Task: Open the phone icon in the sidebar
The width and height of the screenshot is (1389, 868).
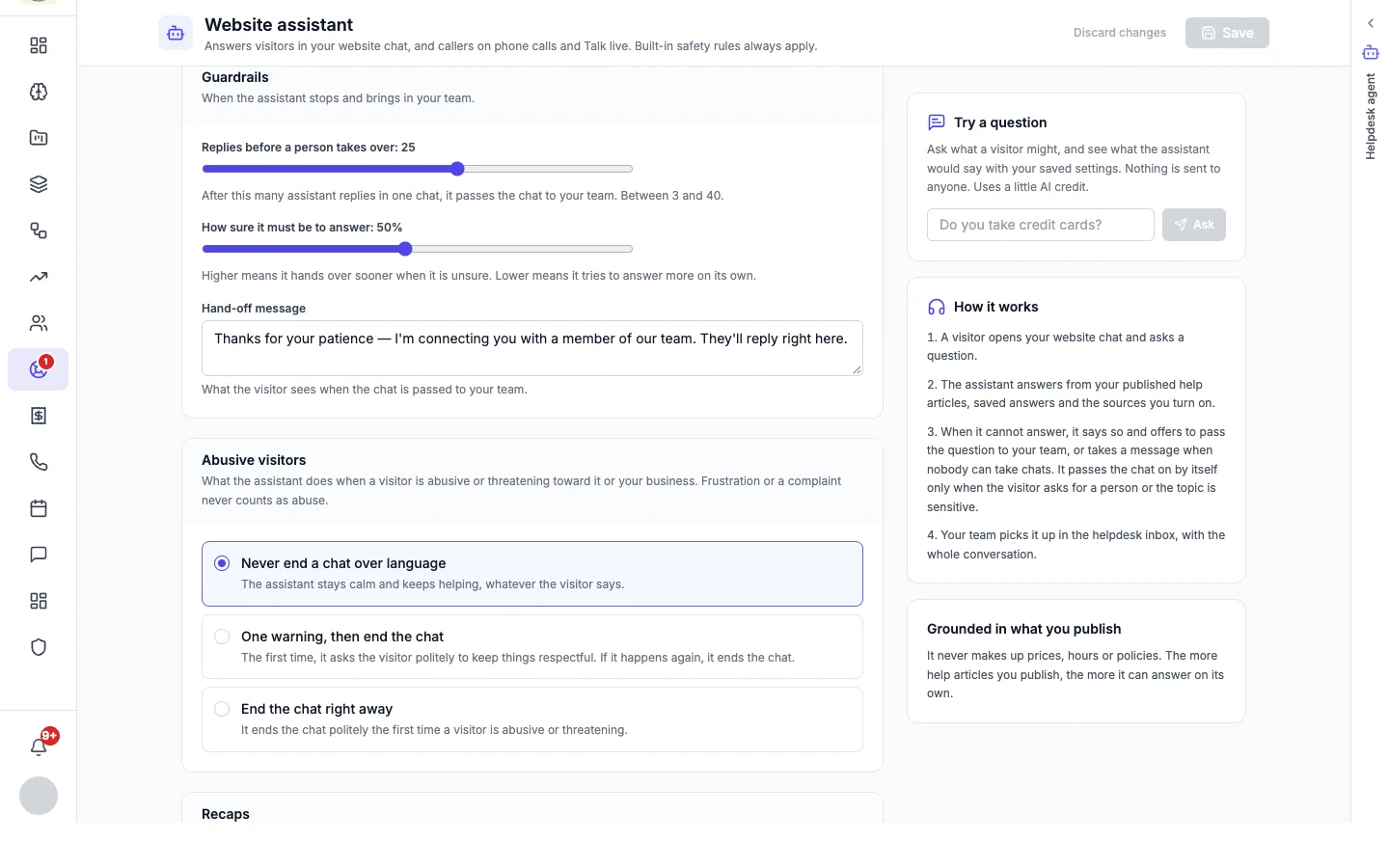Action: (39, 462)
